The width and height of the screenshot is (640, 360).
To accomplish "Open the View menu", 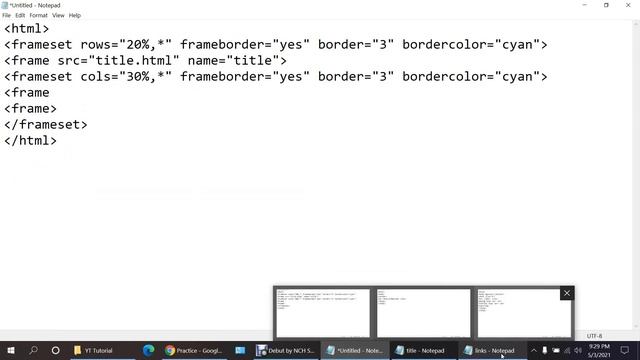I will pyautogui.click(x=58, y=15).
